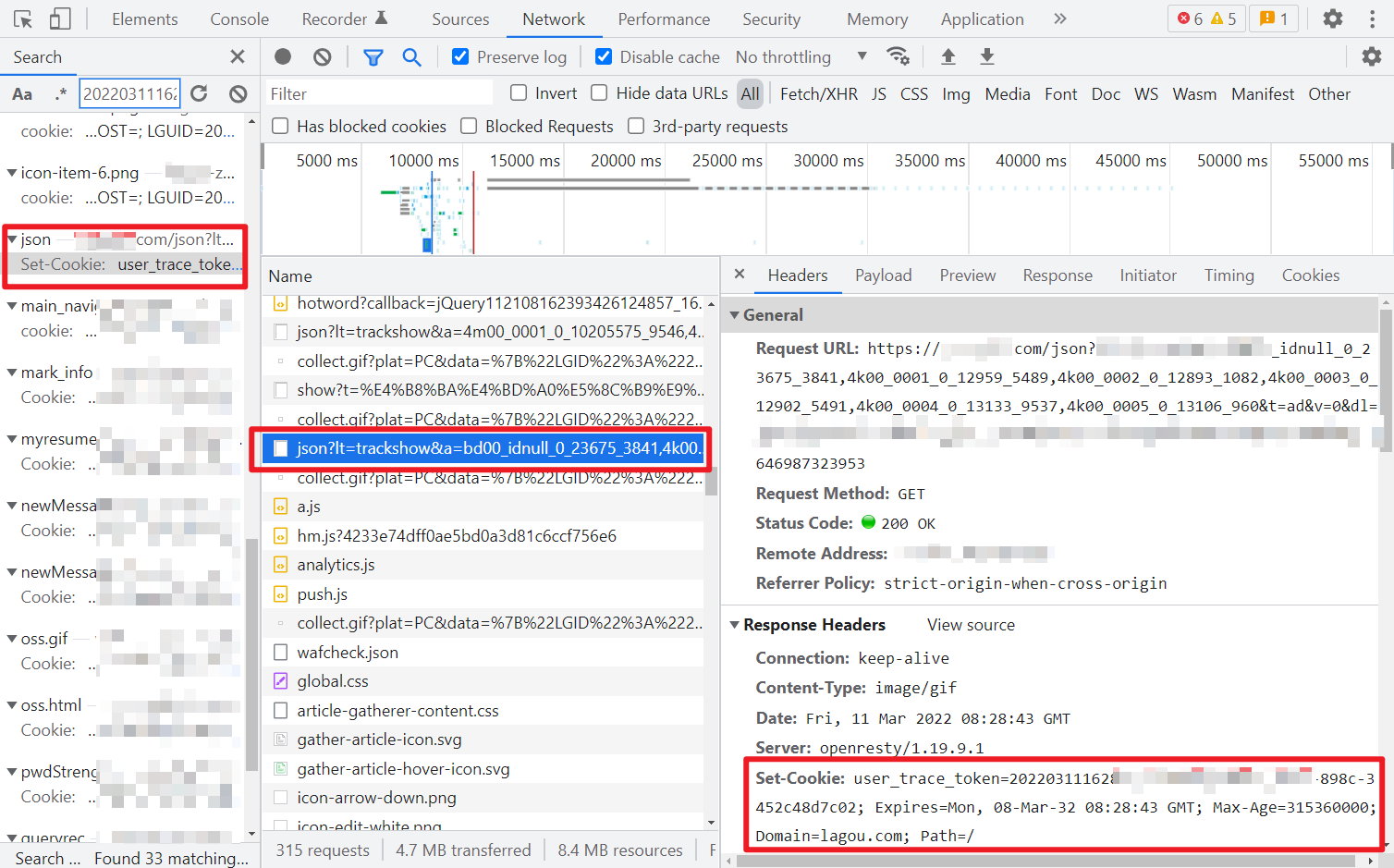
Task: Click the Recorder tab flask icon
Action: pos(382,18)
